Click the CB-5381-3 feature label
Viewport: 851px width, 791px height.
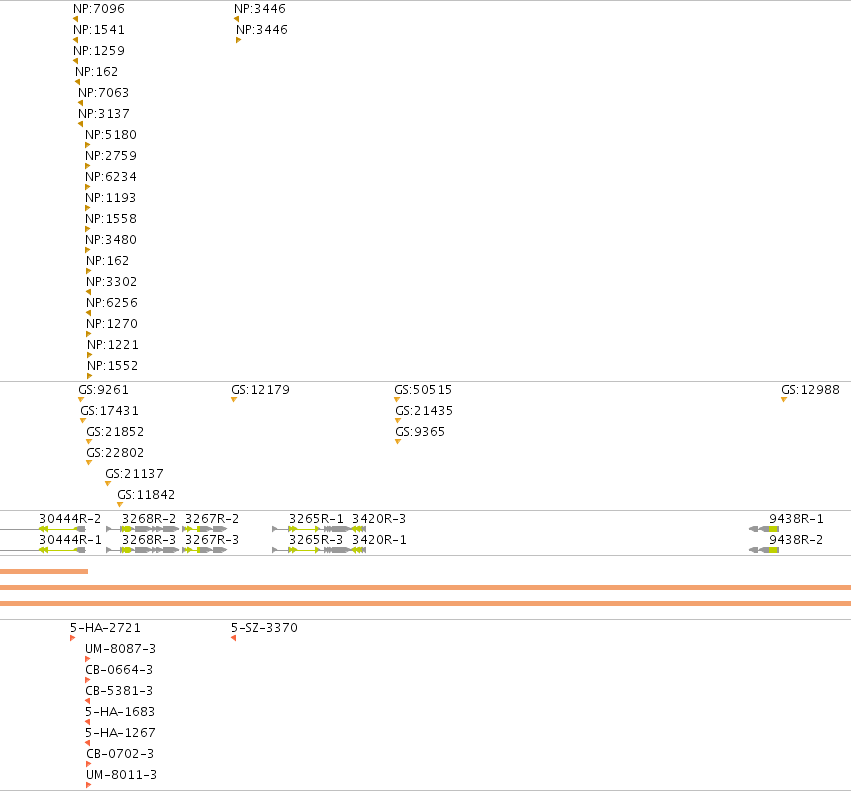119,691
